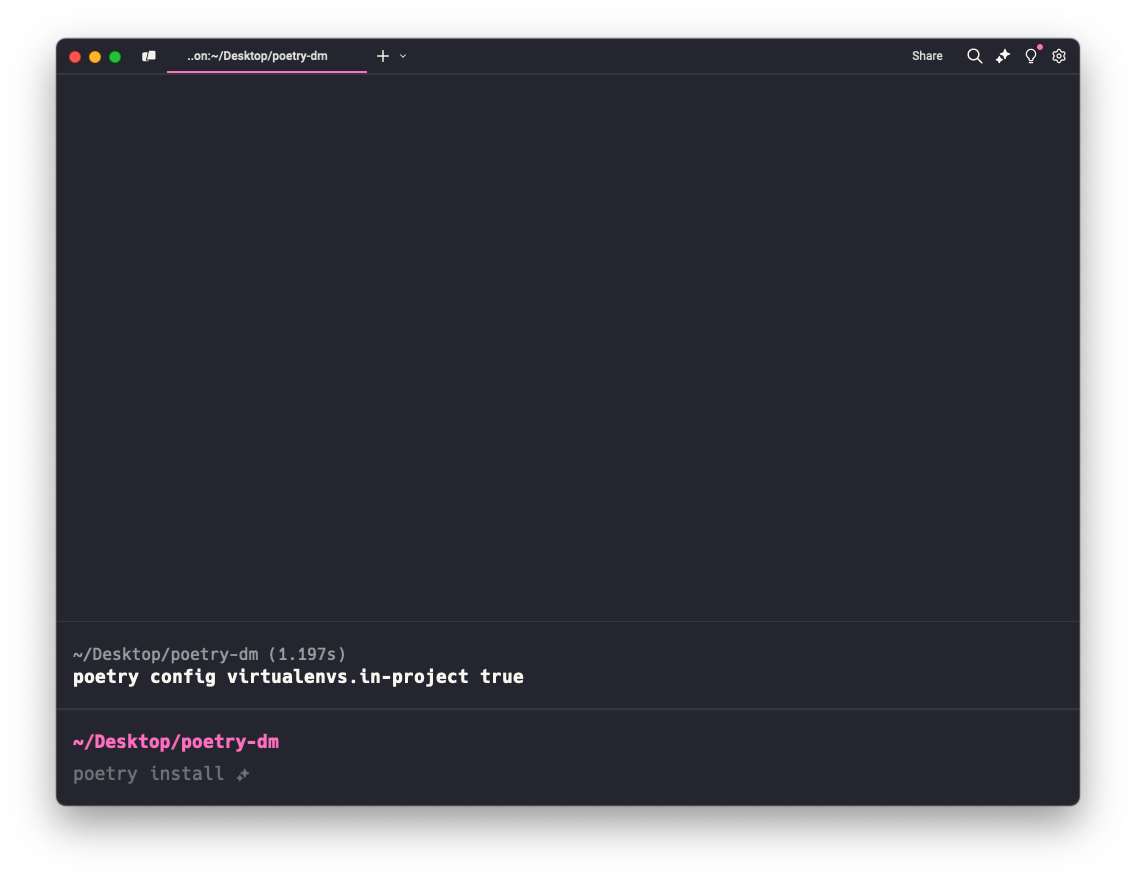Click the new tab plus icon
The height and width of the screenshot is (880, 1136).
point(382,56)
